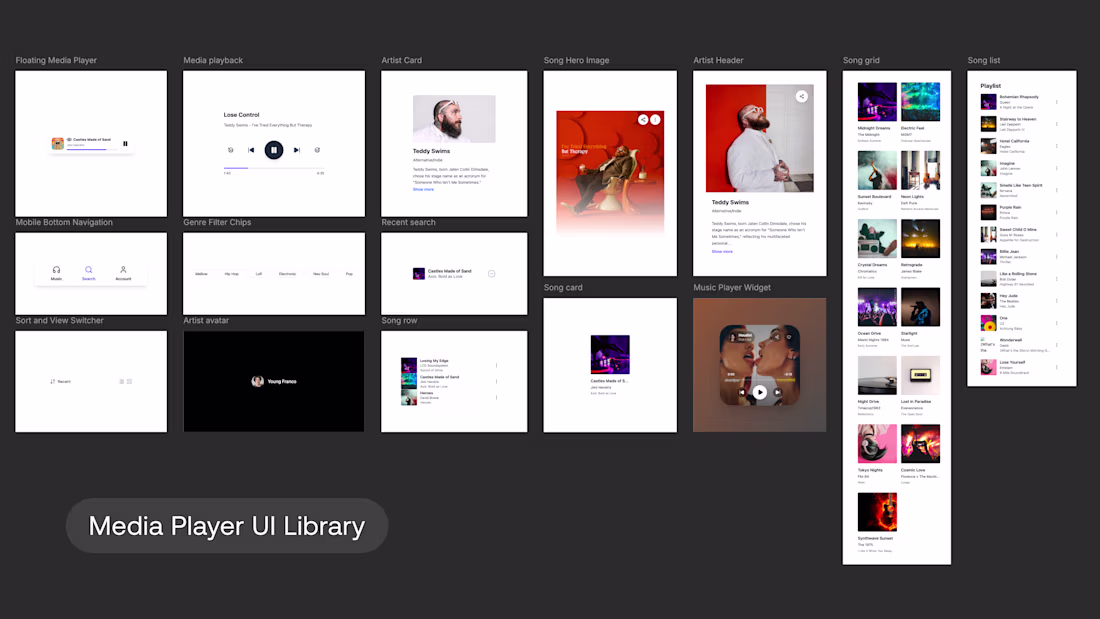Open more options for Billie Jean
Screen dimensions: 1100x619
pyautogui.click(x=1057, y=257)
